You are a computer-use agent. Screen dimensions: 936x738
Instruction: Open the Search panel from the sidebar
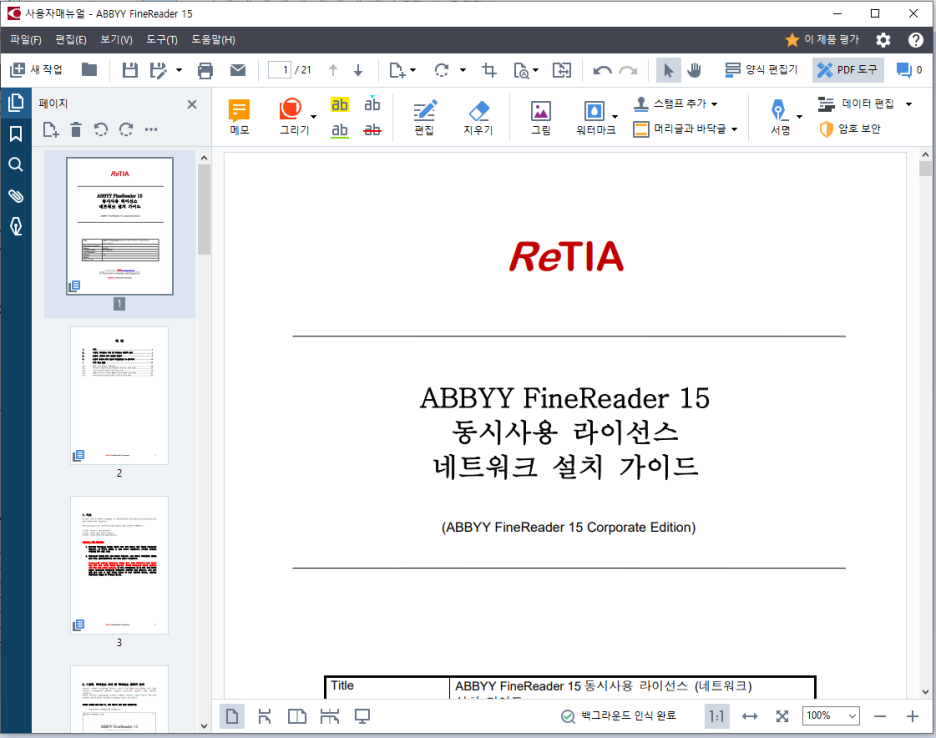click(16, 165)
